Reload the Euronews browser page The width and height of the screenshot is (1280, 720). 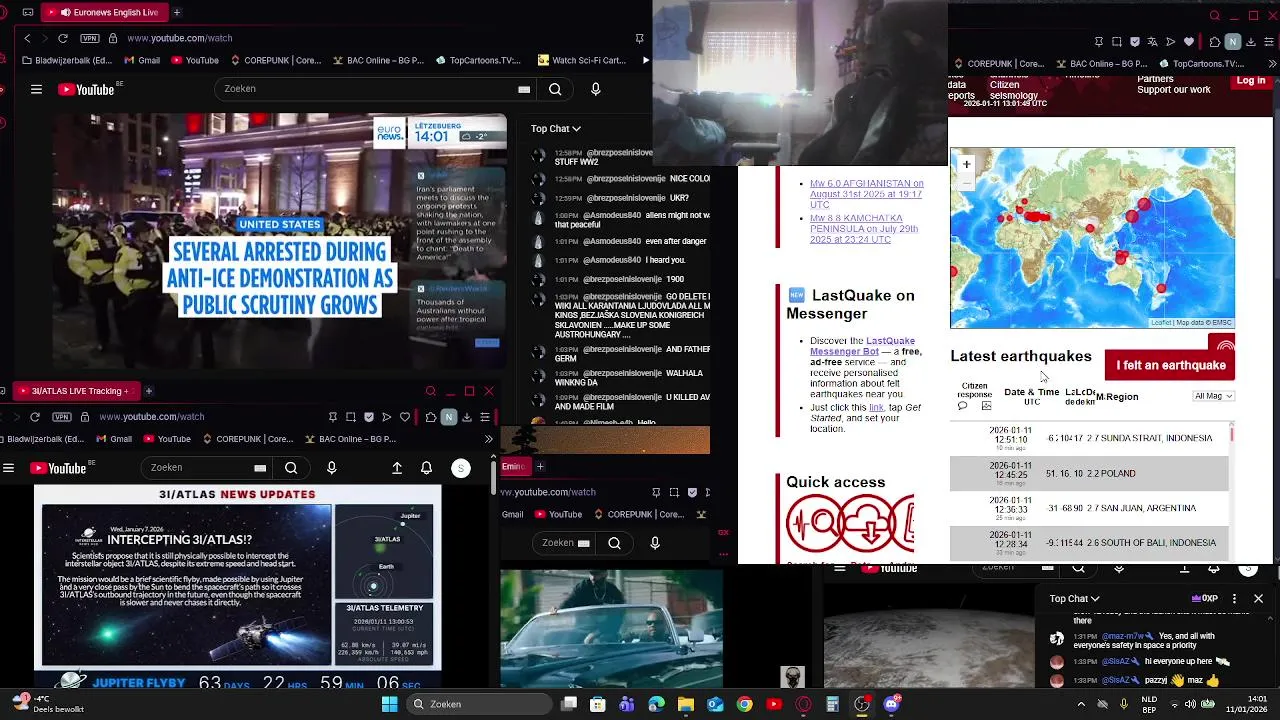[63, 38]
